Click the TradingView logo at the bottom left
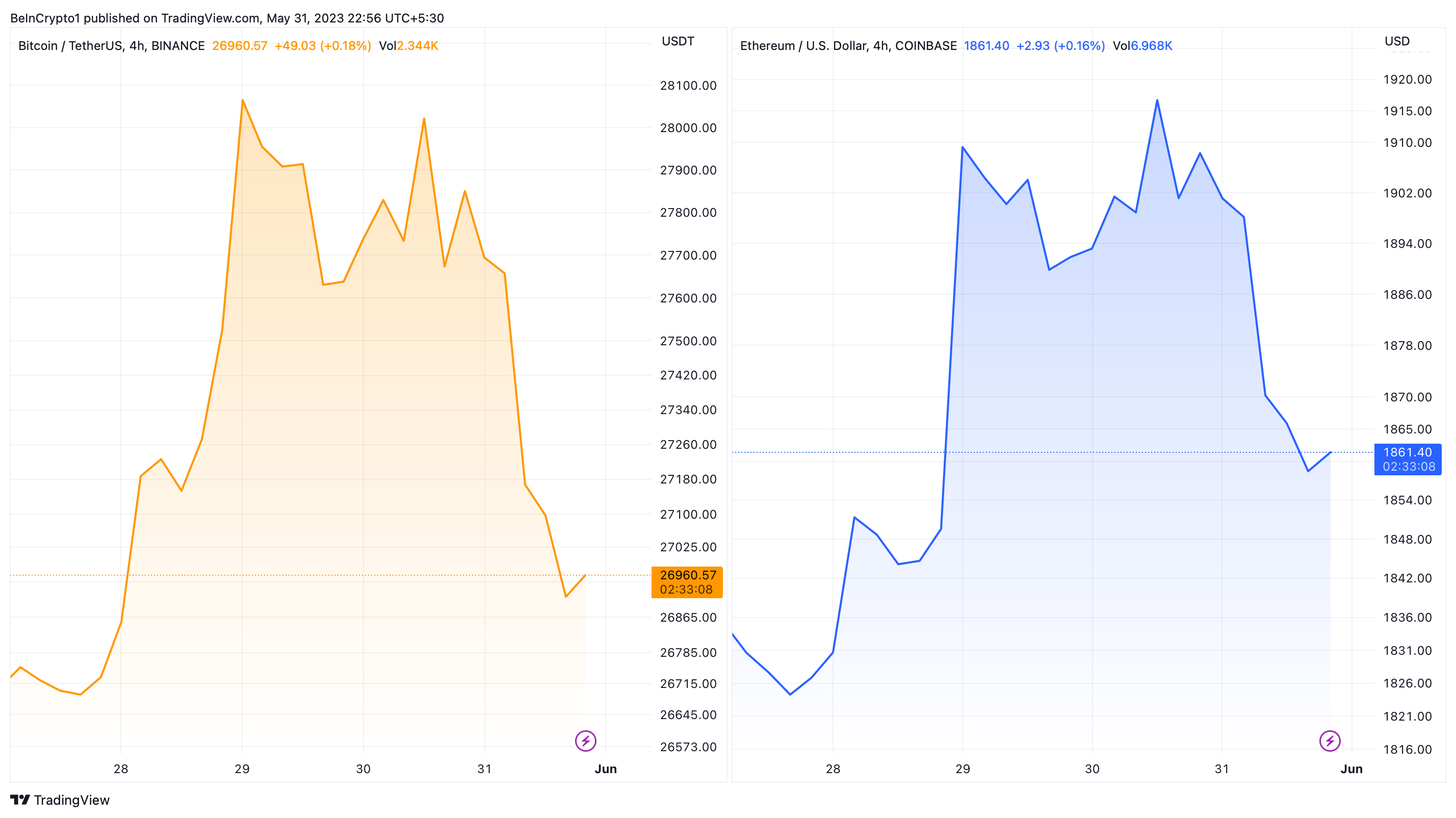The image size is (1456, 818). [20, 799]
